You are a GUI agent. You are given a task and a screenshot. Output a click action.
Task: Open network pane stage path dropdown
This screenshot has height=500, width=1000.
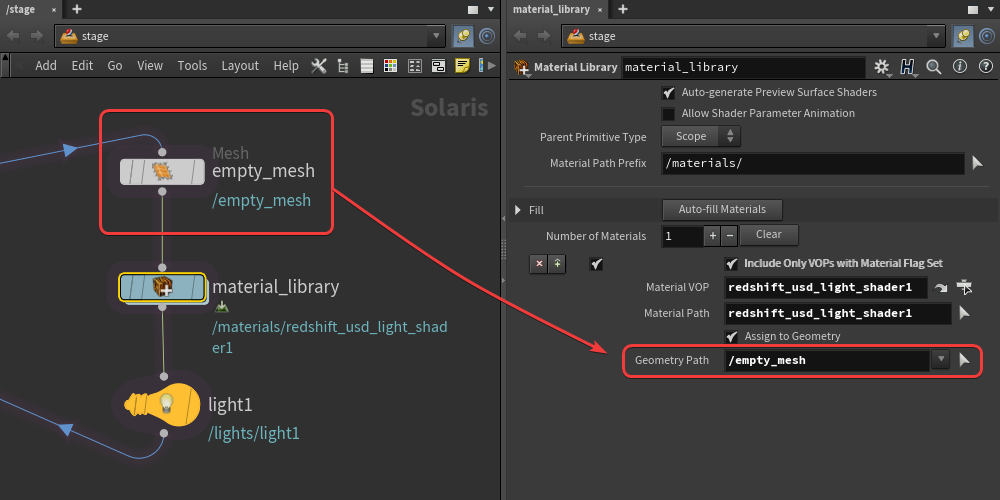[436, 36]
